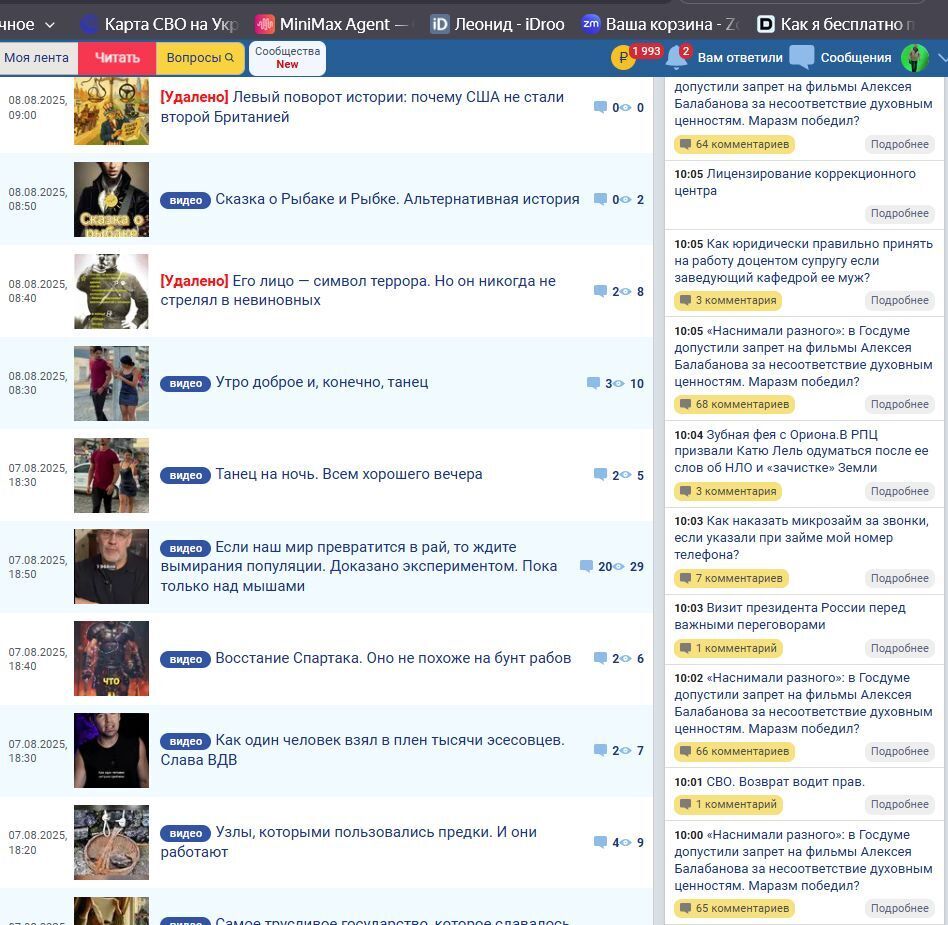Click thumbnail of Сказка о Рыбаке post

pos(111,199)
